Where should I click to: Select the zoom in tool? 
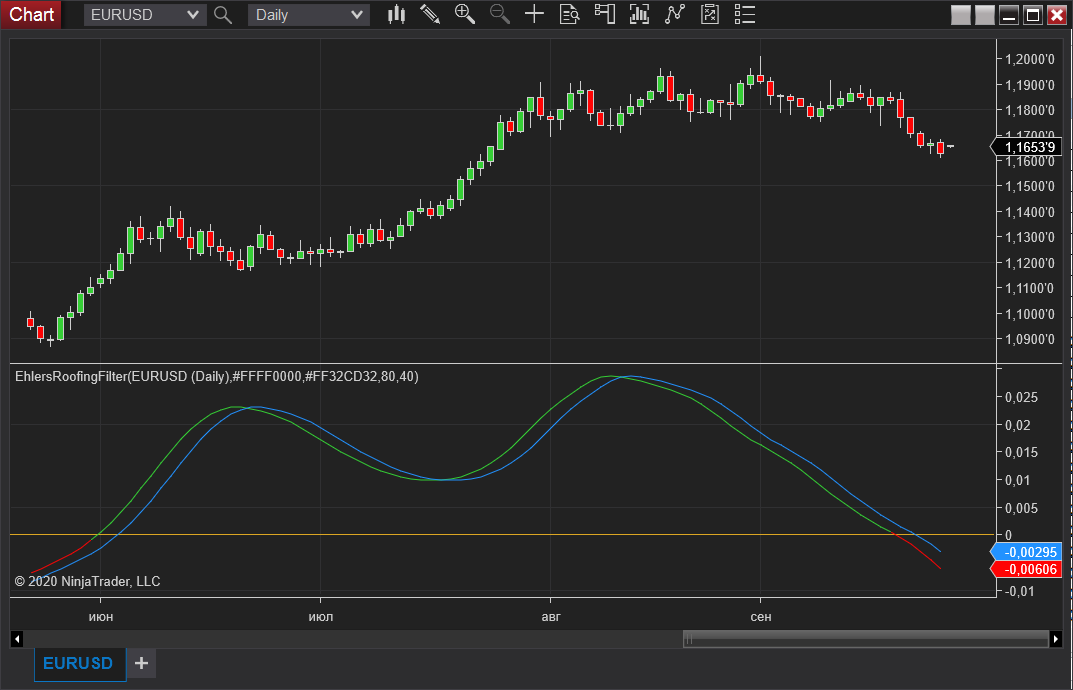(x=464, y=14)
